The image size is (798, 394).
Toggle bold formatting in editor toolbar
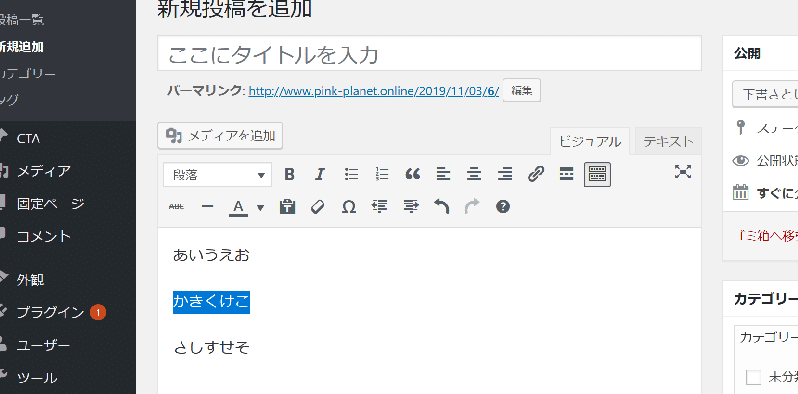pyautogui.click(x=290, y=175)
